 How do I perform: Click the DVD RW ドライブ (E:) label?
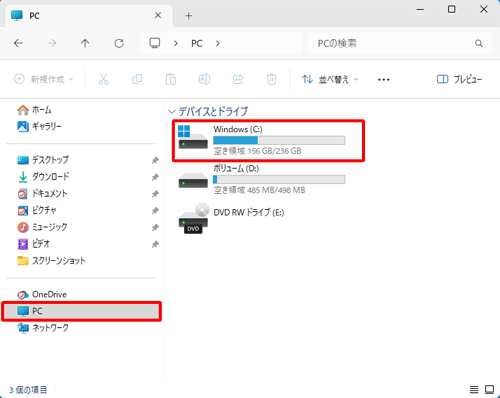[249, 212]
